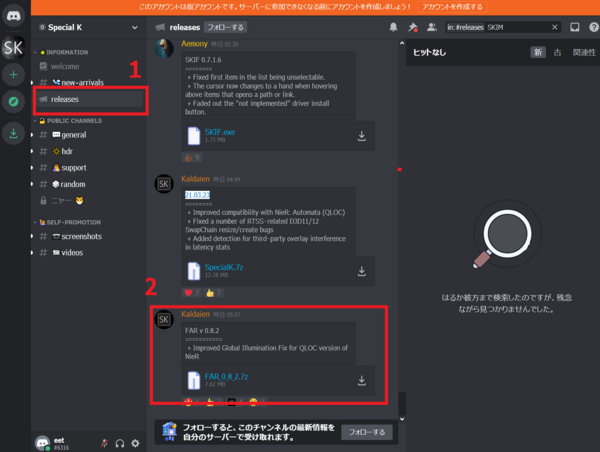Screen dimensions: 600x452
Task: Show pinned messages with the pin icon
Action: 412,27
